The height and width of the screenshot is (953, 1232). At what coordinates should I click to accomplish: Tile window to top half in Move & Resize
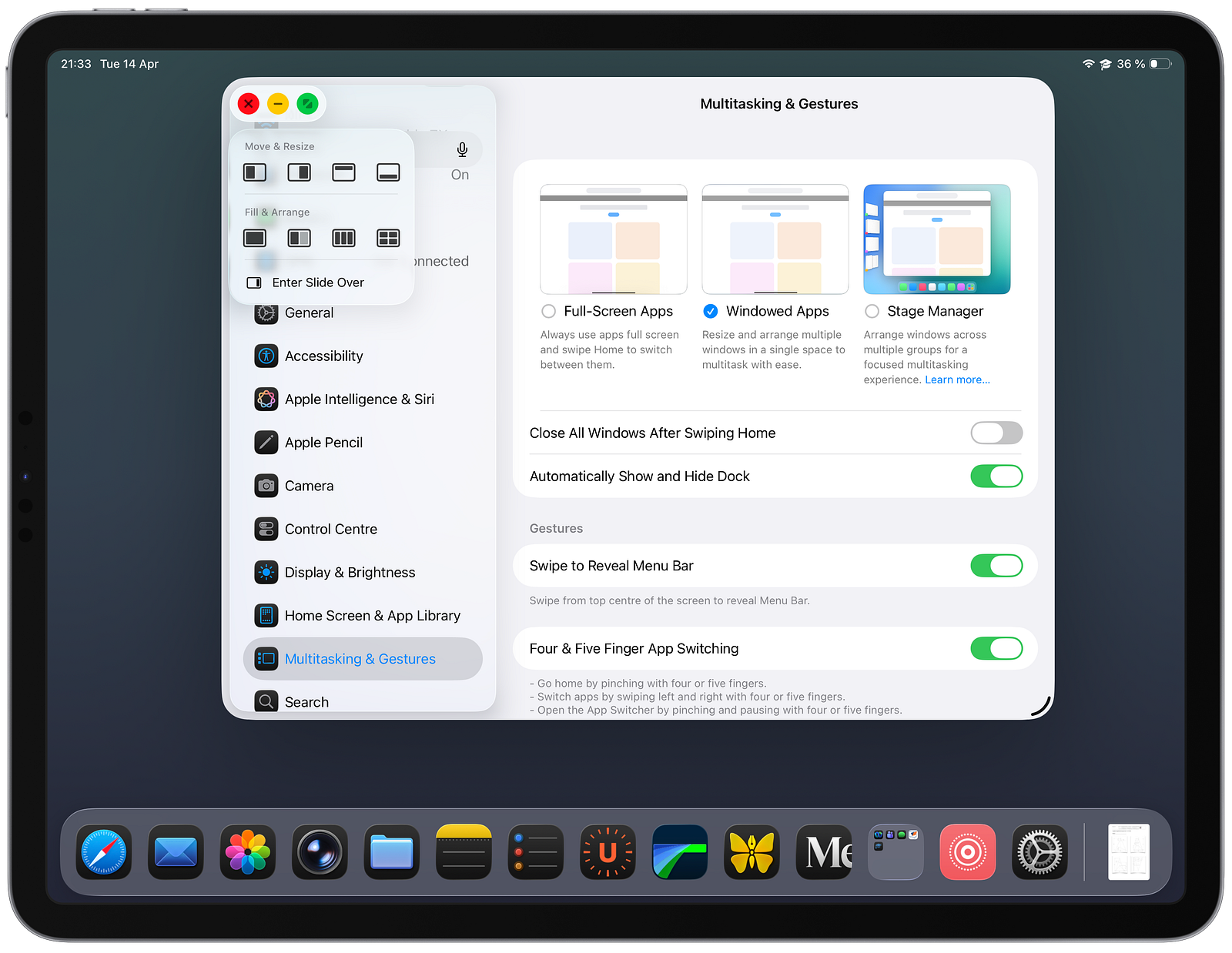(x=343, y=172)
